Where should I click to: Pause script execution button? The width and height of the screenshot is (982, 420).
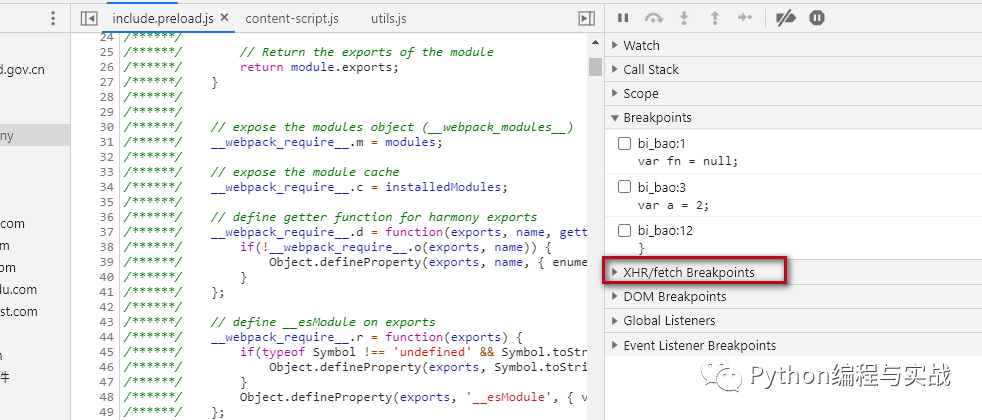pyautogui.click(x=623, y=18)
